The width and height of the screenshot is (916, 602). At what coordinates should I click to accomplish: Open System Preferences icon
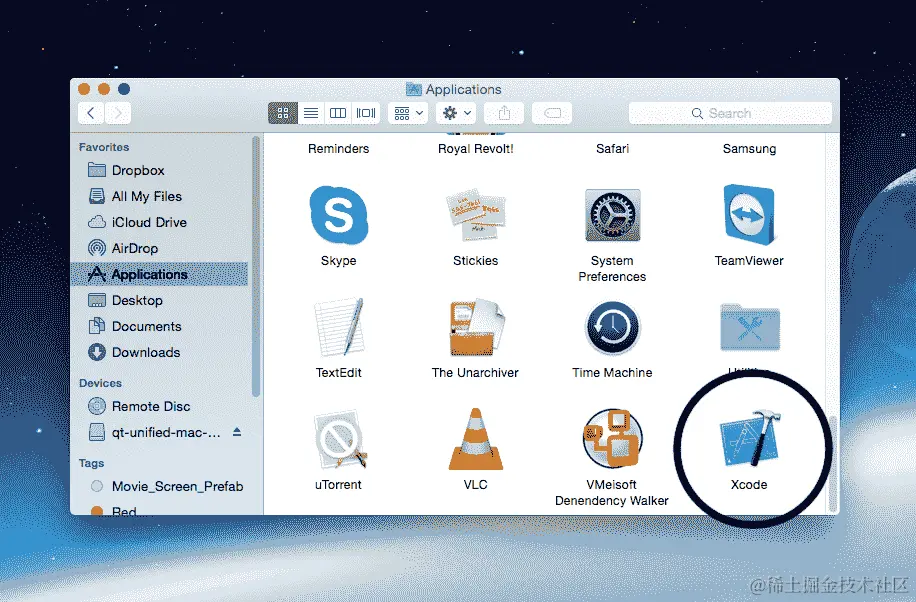coord(612,215)
